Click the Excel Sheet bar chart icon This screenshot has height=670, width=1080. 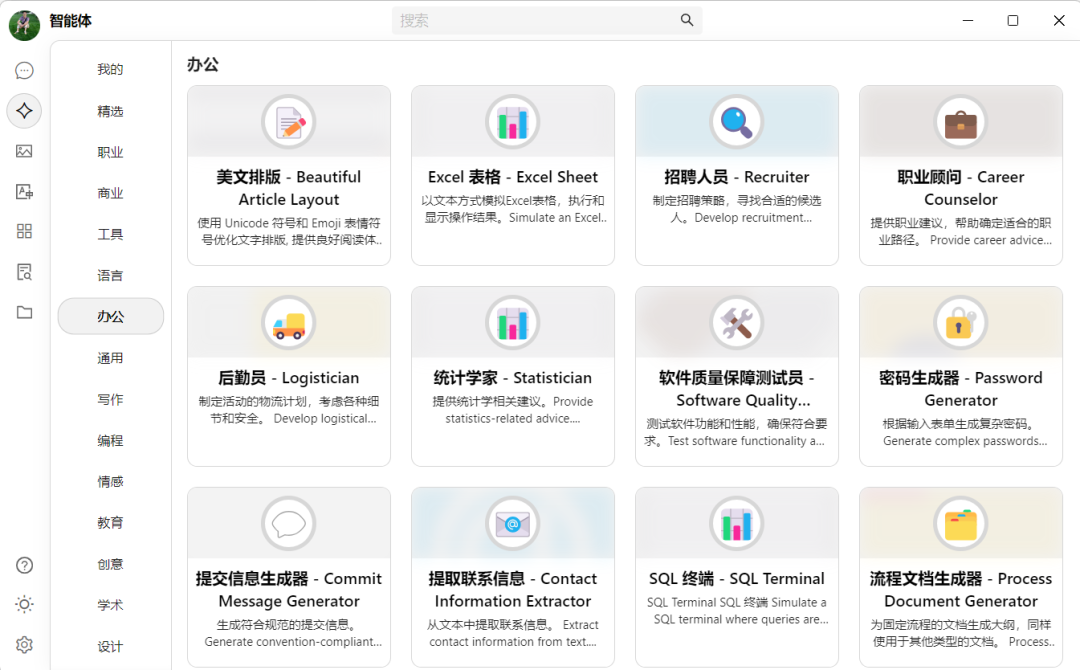pos(512,122)
